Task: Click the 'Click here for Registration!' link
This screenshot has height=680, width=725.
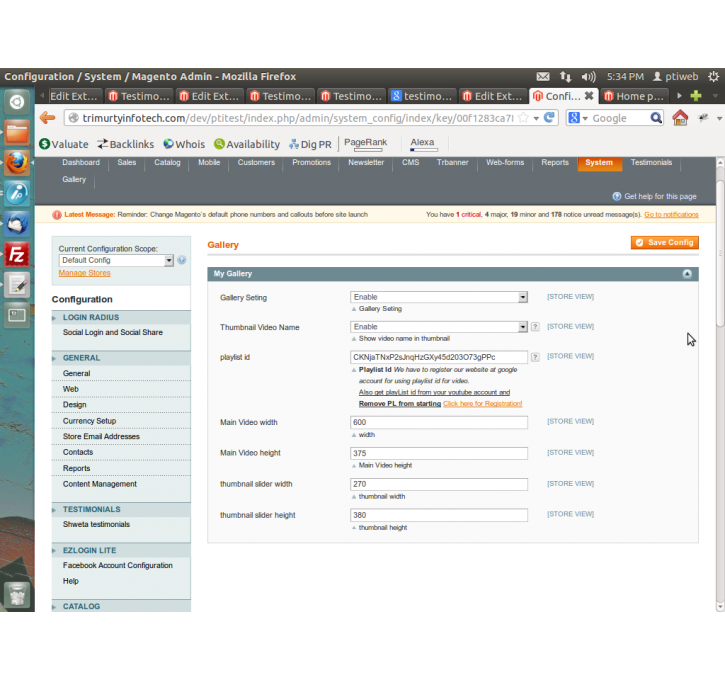Action: [482, 404]
